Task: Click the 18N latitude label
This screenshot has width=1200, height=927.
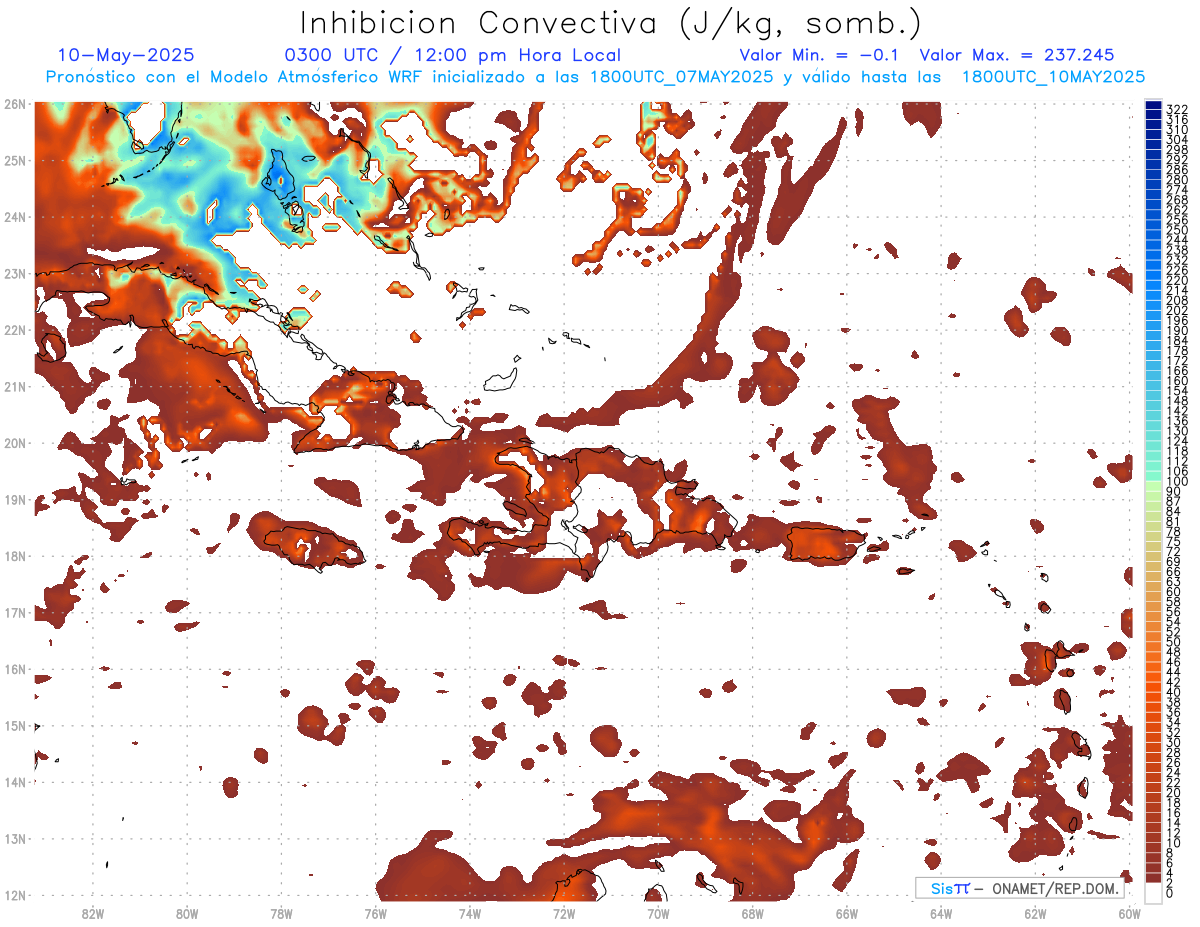Action: (14, 556)
